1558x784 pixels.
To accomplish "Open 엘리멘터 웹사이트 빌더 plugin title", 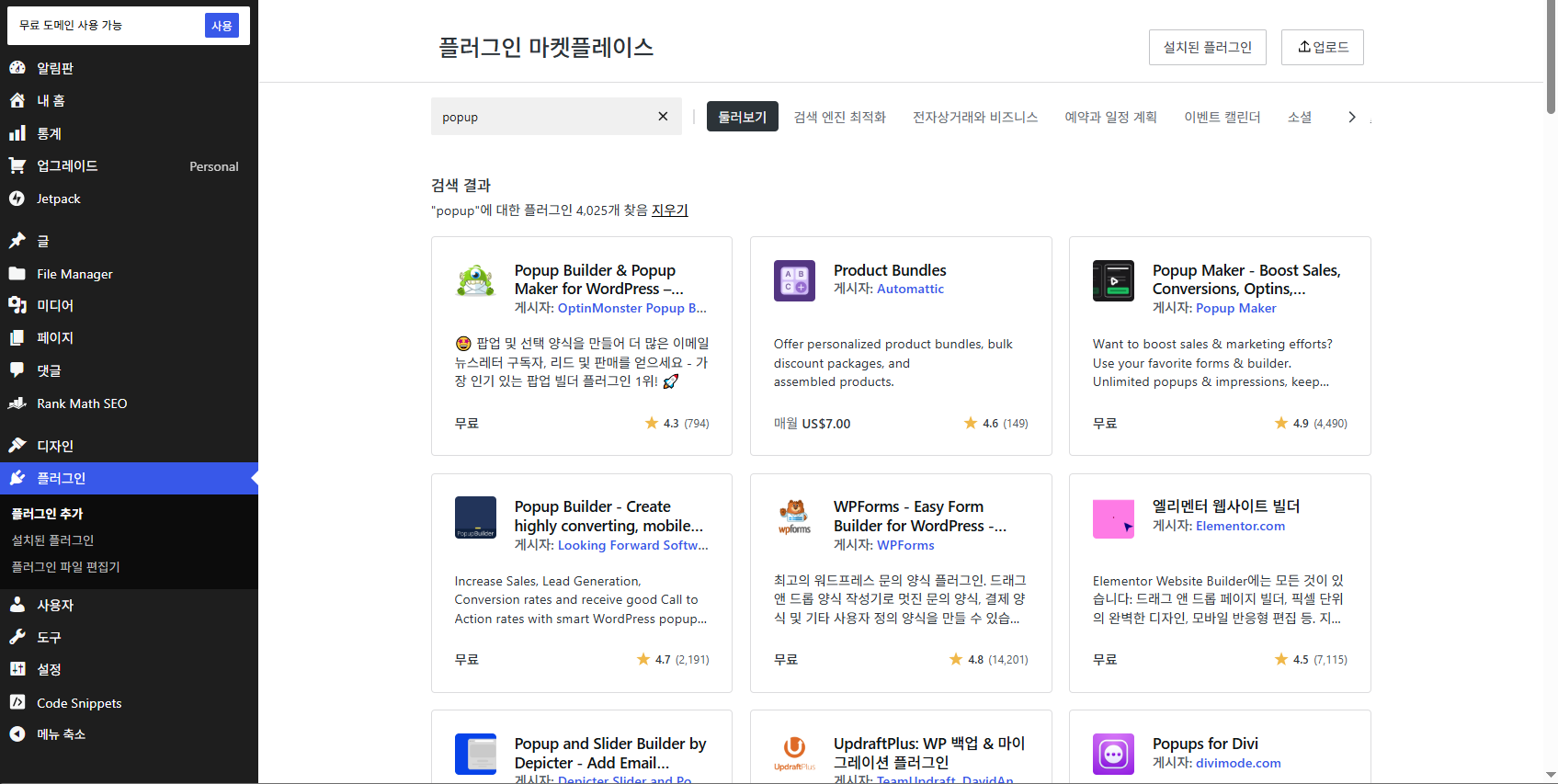I will click(x=1226, y=506).
